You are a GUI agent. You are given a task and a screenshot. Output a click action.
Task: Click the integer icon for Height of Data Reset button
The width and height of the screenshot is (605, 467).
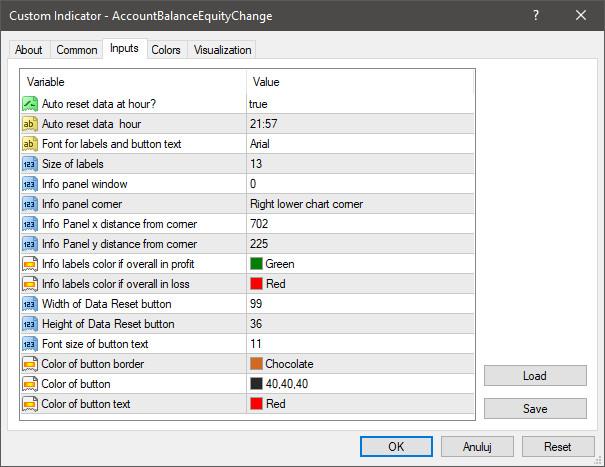[x=30, y=324]
